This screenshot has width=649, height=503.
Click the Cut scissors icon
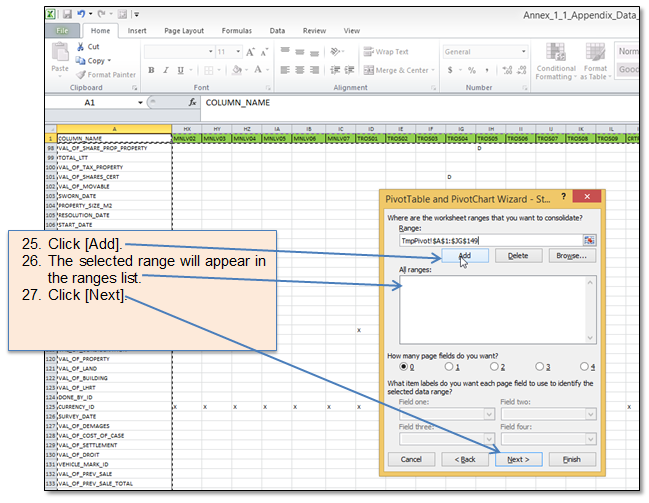coord(80,47)
